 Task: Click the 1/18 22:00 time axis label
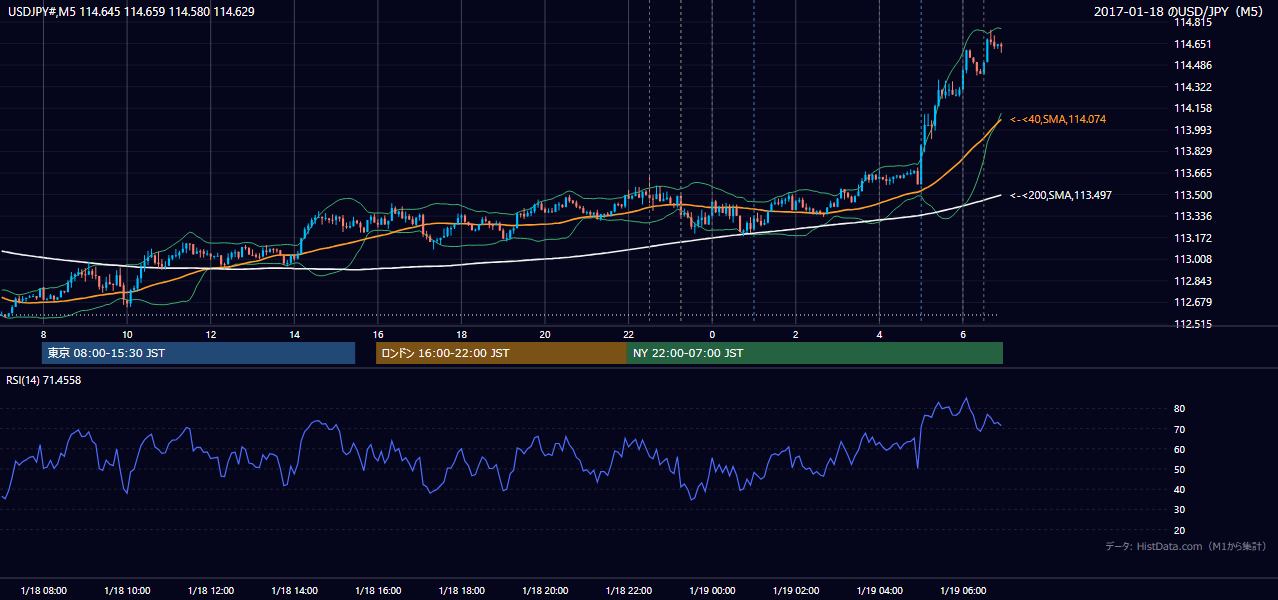coord(629,591)
